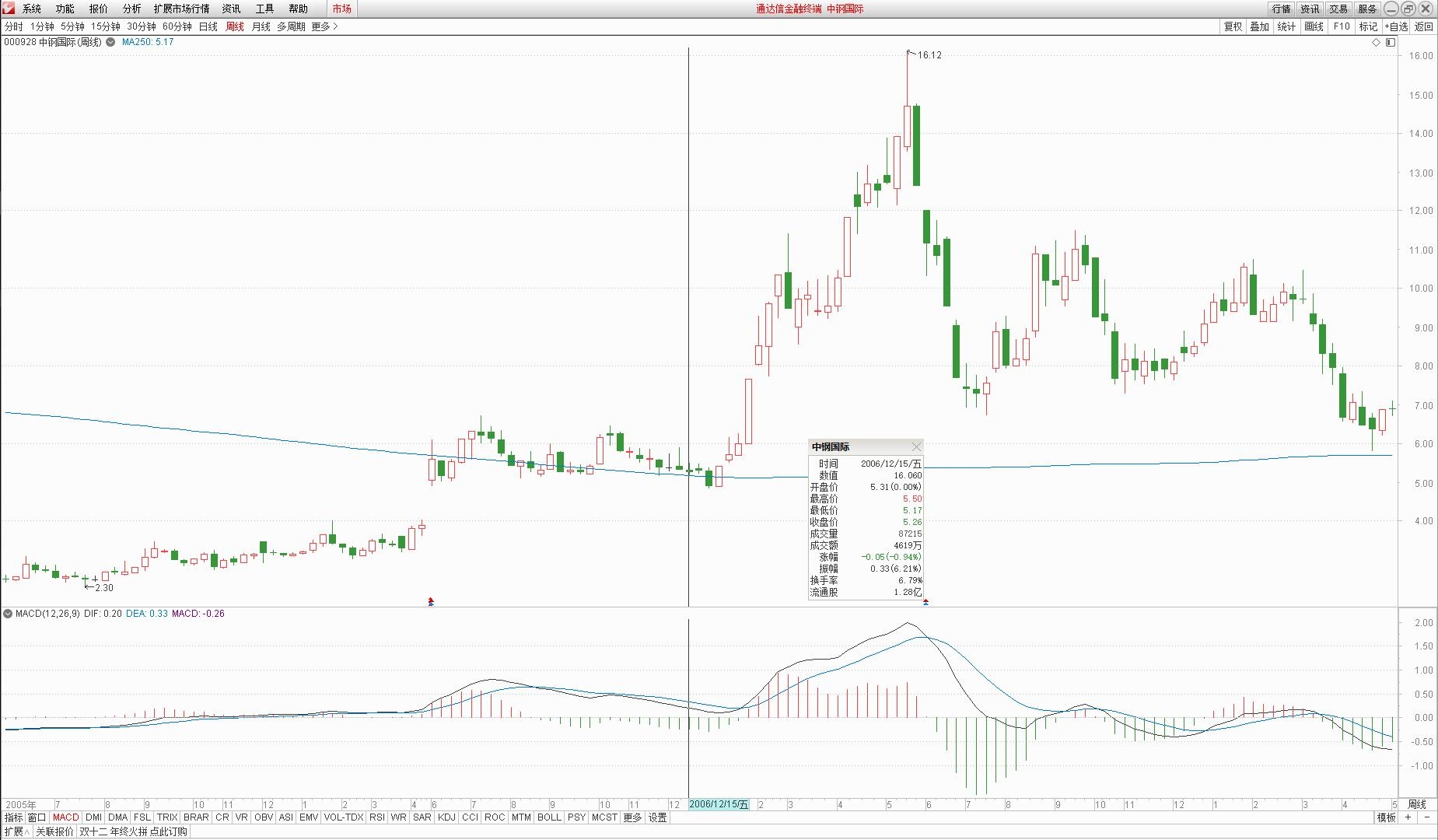
Task: Switch to the 日线 daily chart
Action: pyautogui.click(x=208, y=26)
